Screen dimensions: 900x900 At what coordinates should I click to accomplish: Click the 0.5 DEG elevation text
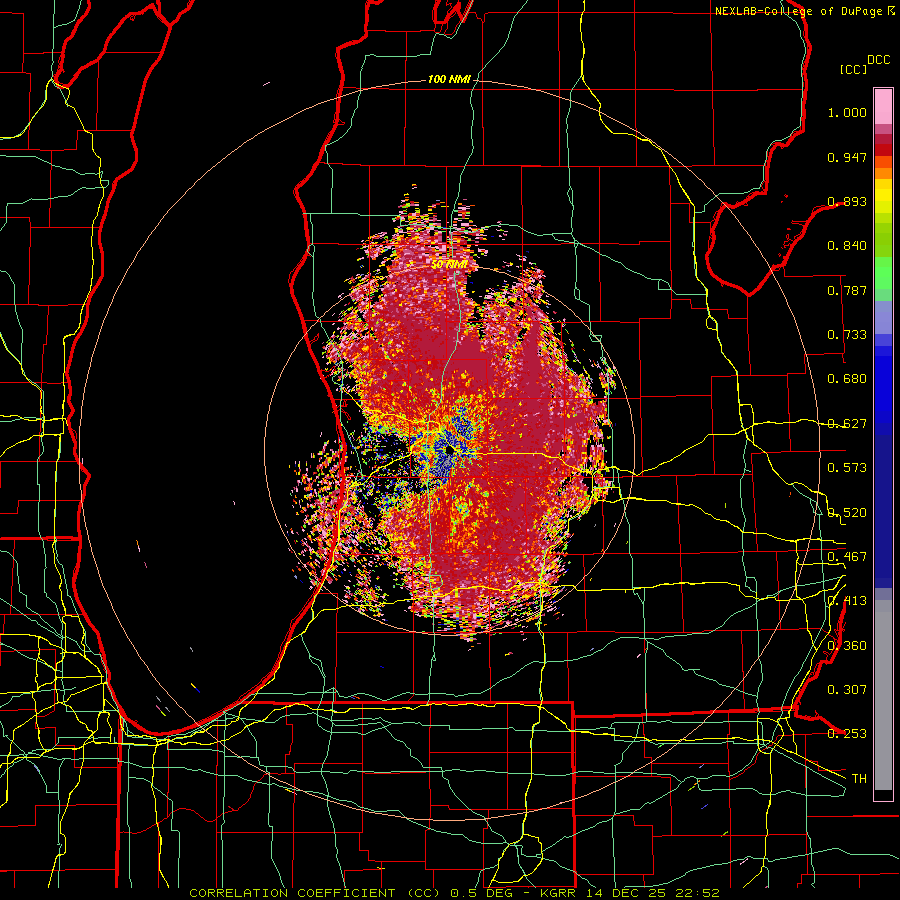point(481,893)
